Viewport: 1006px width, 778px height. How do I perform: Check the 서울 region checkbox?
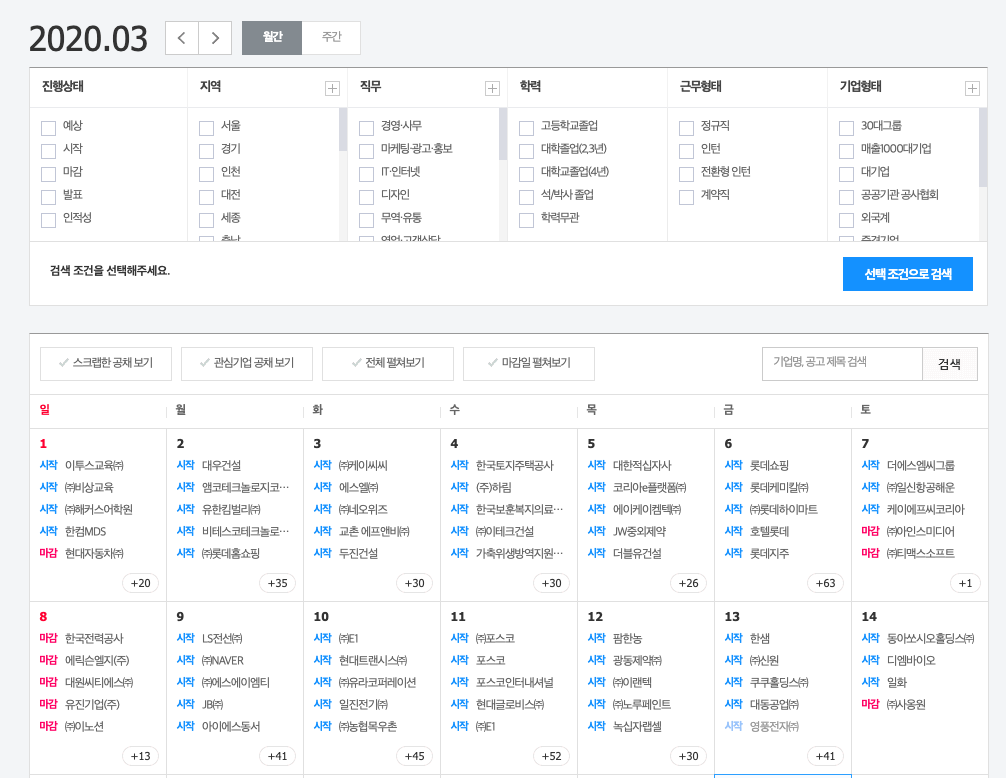207,128
